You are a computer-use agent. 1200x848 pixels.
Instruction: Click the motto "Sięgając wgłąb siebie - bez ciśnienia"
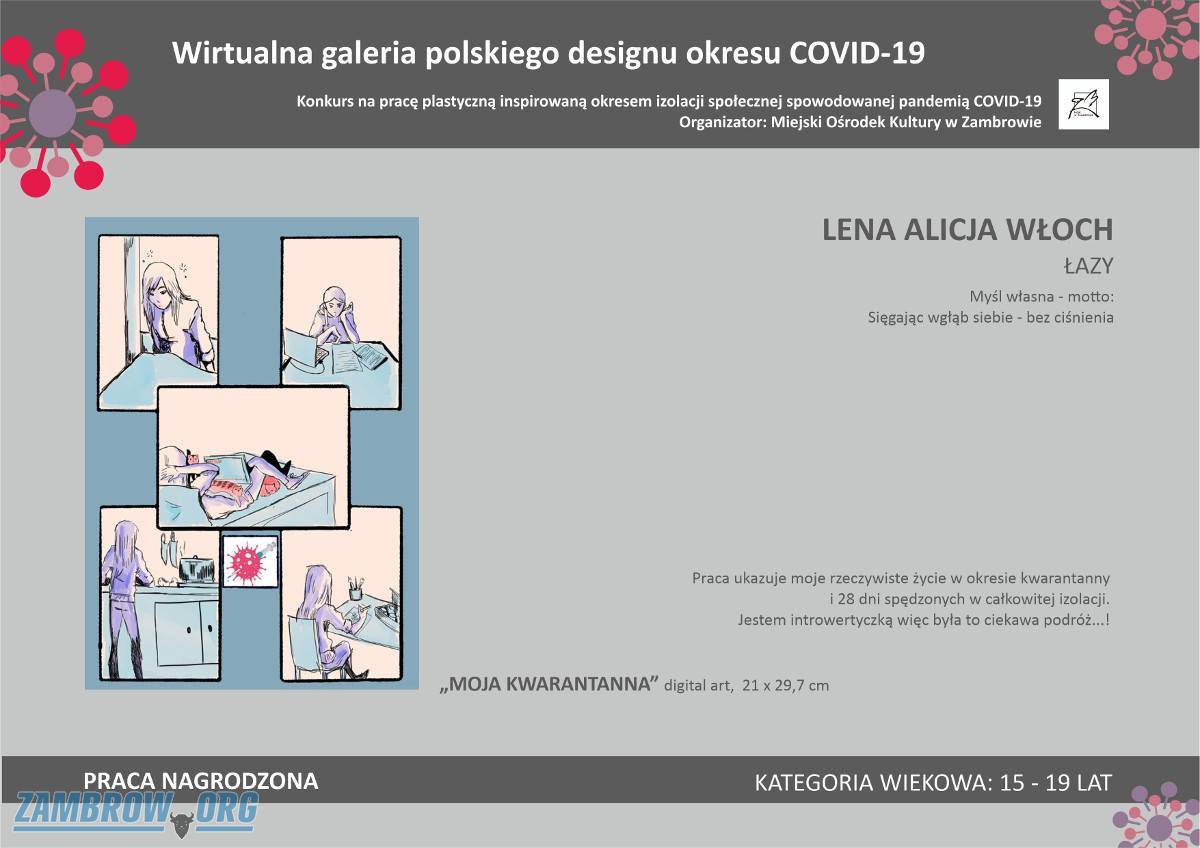pos(990,318)
